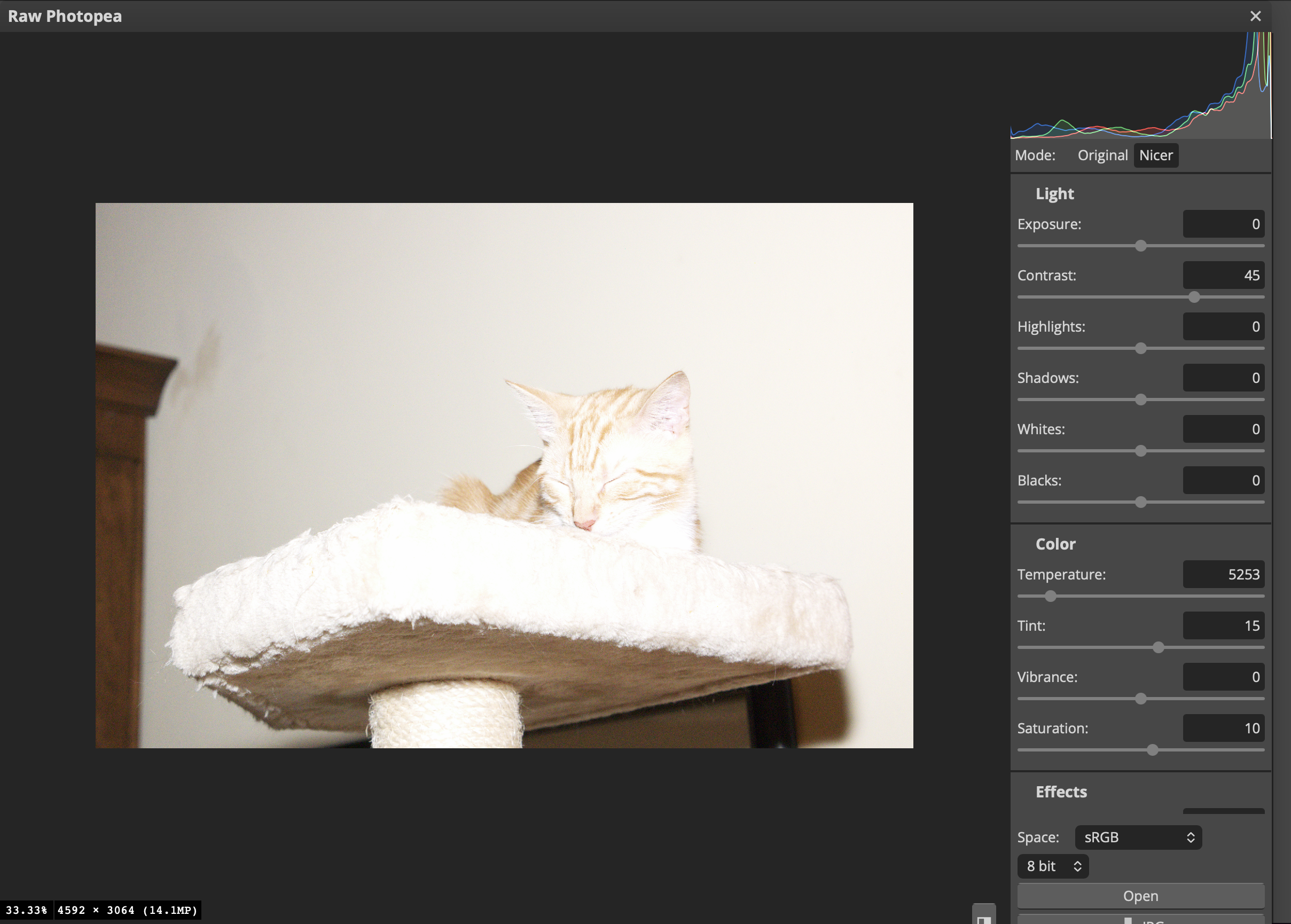Click the JPG export button
Screen dimensions: 1291x924
(x=1140, y=919)
